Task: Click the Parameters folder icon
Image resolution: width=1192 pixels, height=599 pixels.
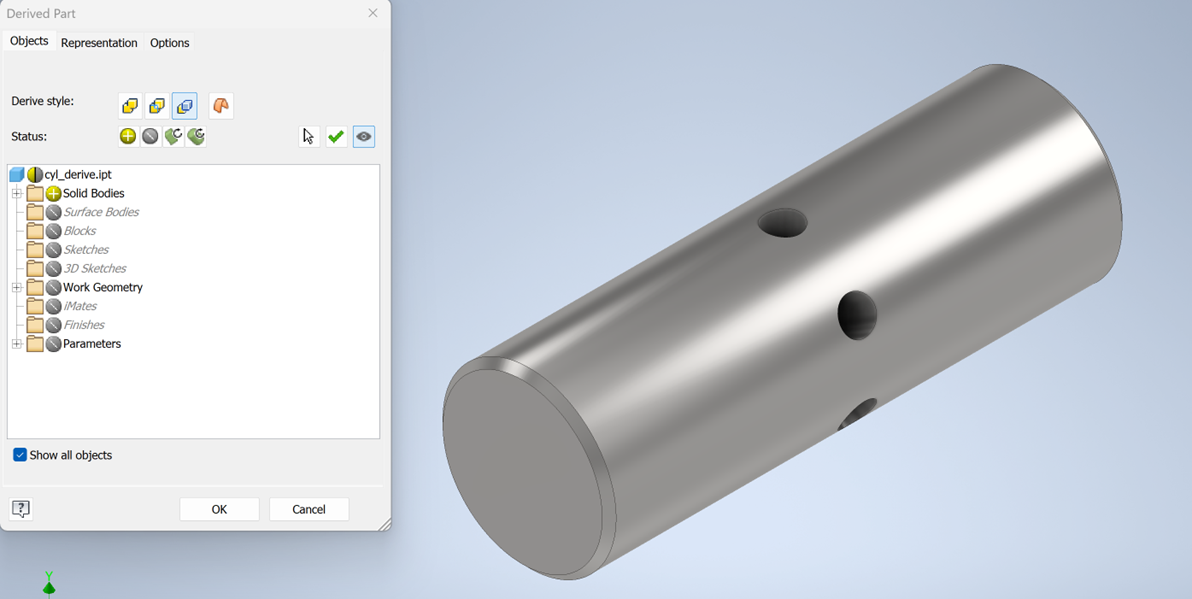Action: tap(35, 344)
